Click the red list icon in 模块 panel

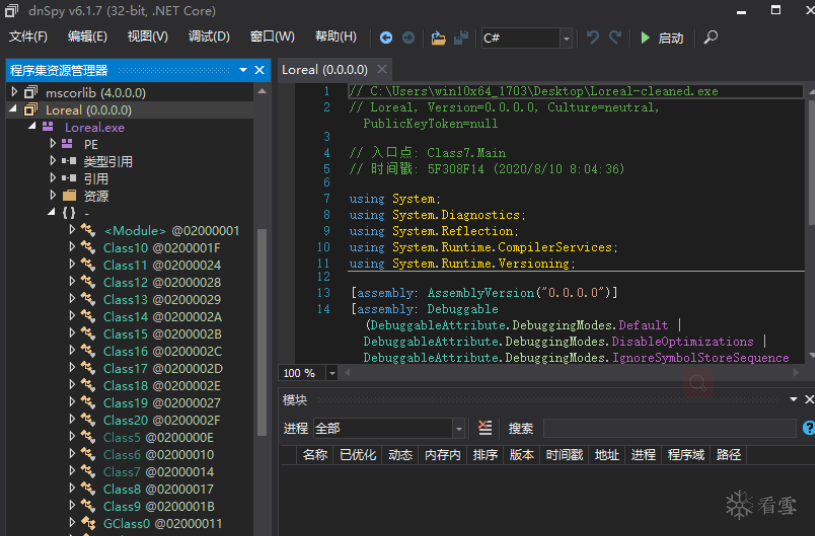coord(485,428)
